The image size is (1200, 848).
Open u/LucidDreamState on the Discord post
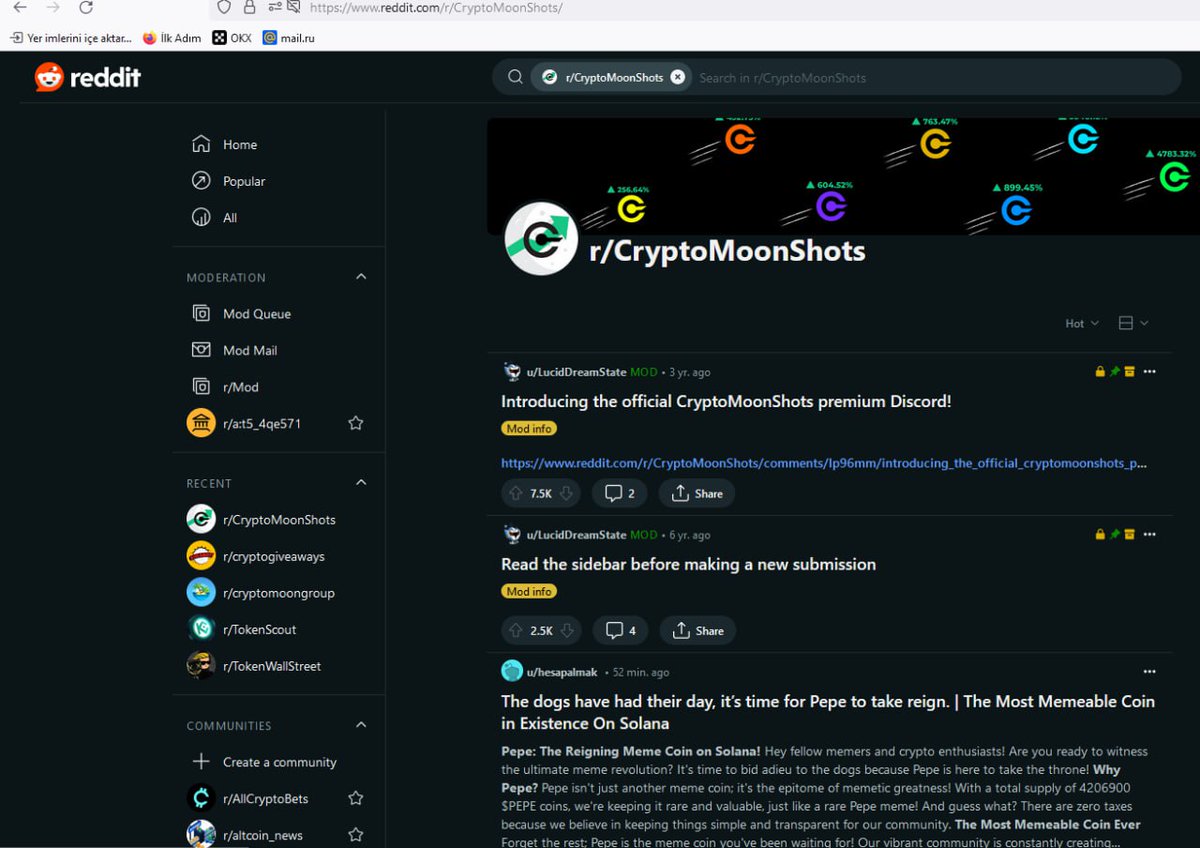(576, 372)
